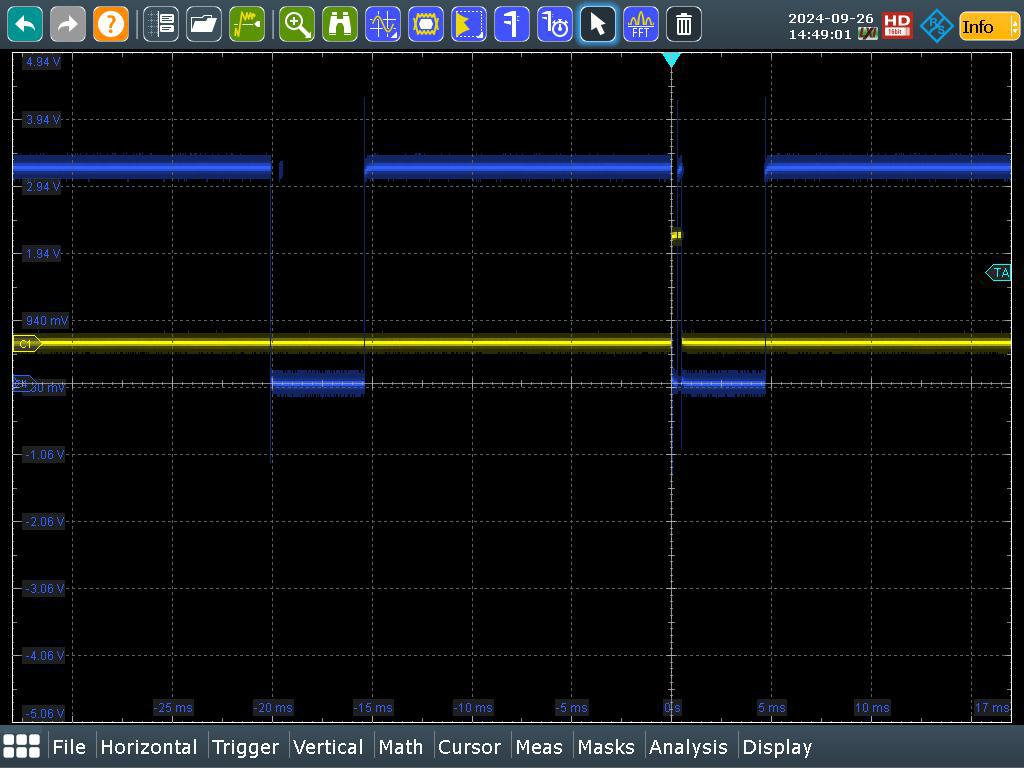Open the Search binoculars tool
The width and height of the screenshot is (1024, 768).
tap(340, 24)
